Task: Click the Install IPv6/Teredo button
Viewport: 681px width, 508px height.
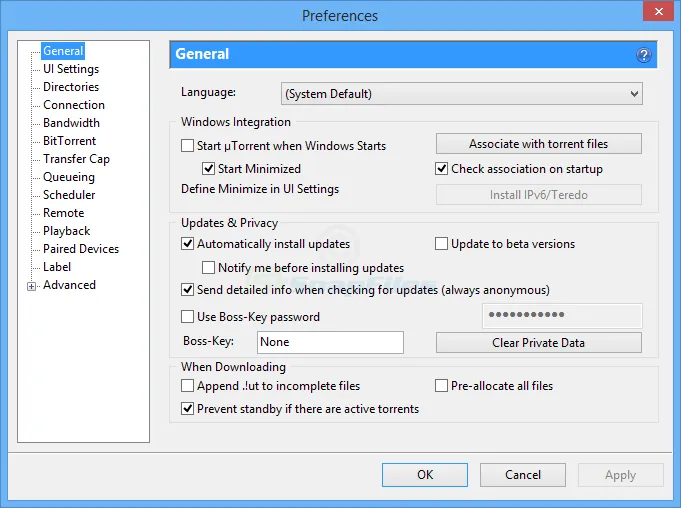Action: (x=539, y=195)
